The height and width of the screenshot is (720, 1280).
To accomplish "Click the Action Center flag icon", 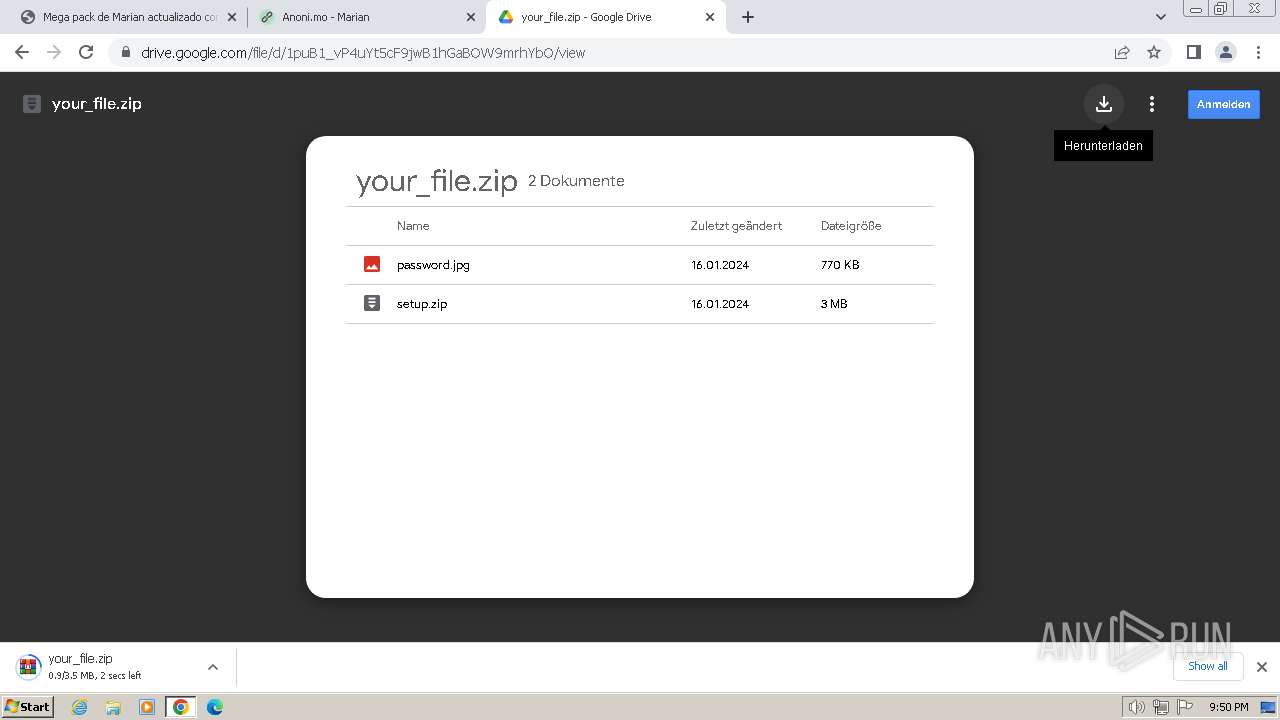I will (1185, 707).
